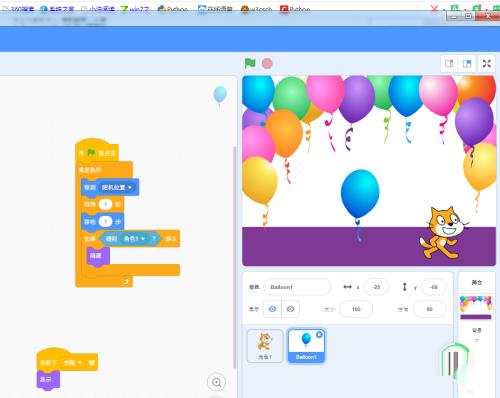
Task: Open the win7 bookmark in browser bar
Action: click(x=135, y=9)
